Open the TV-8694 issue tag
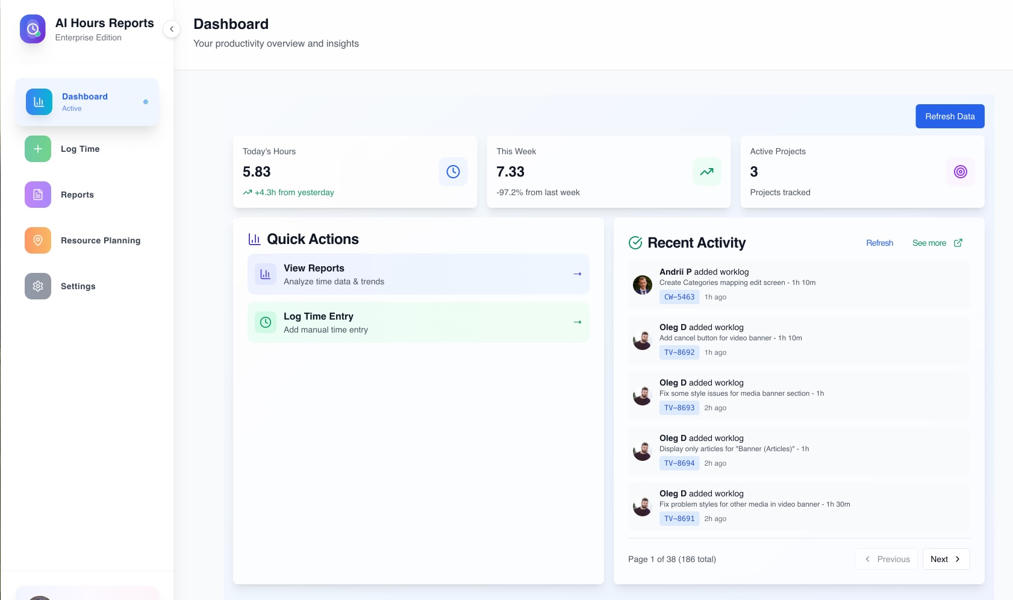Viewport: 1013px width, 600px height. pos(679,464)
